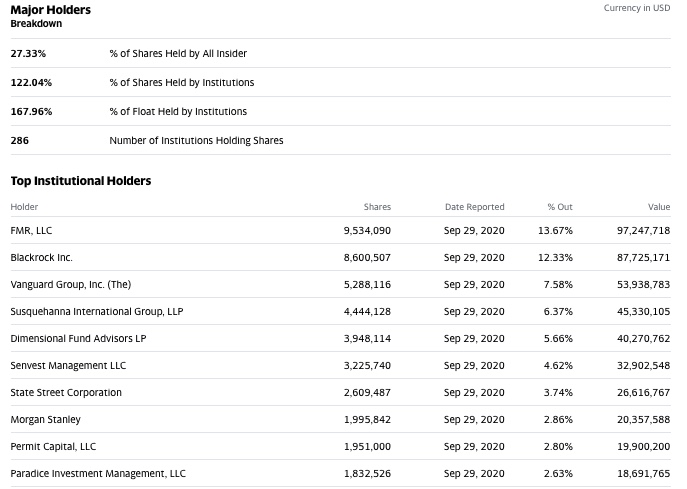Viewport: 687px width, 489px height.
Task: Click Permit Capital, LLC holder
Action: click(x=53, y=447)
